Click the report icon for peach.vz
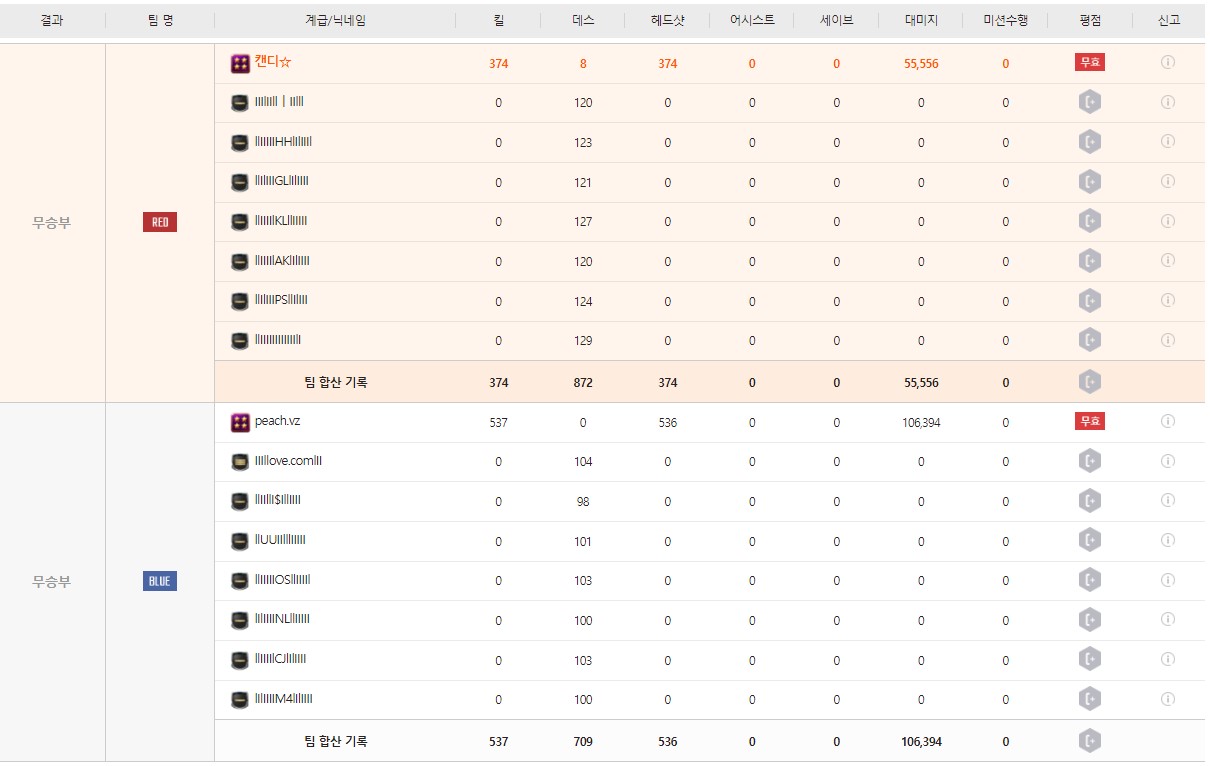Viewport: 1210px width, 766px height. 1167,421
